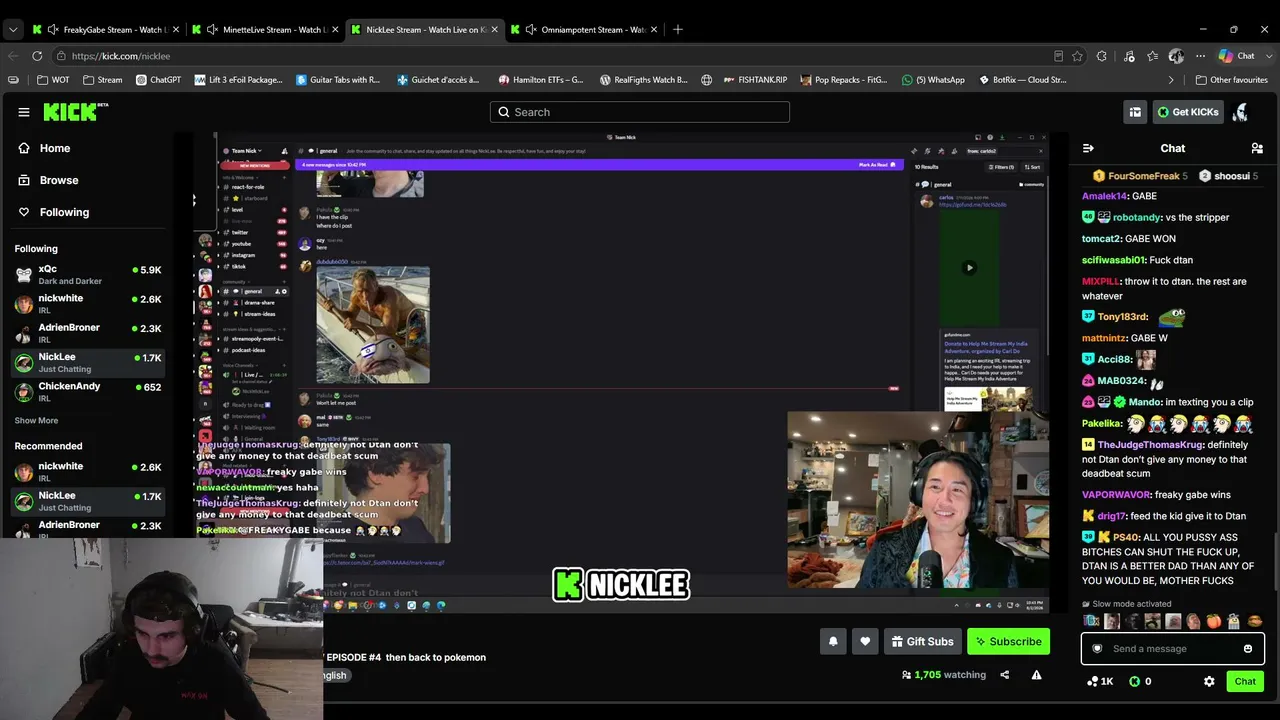Open KICKs balance icon
This screenshot has height=720, width=1280.
[x=1140, y=682]
